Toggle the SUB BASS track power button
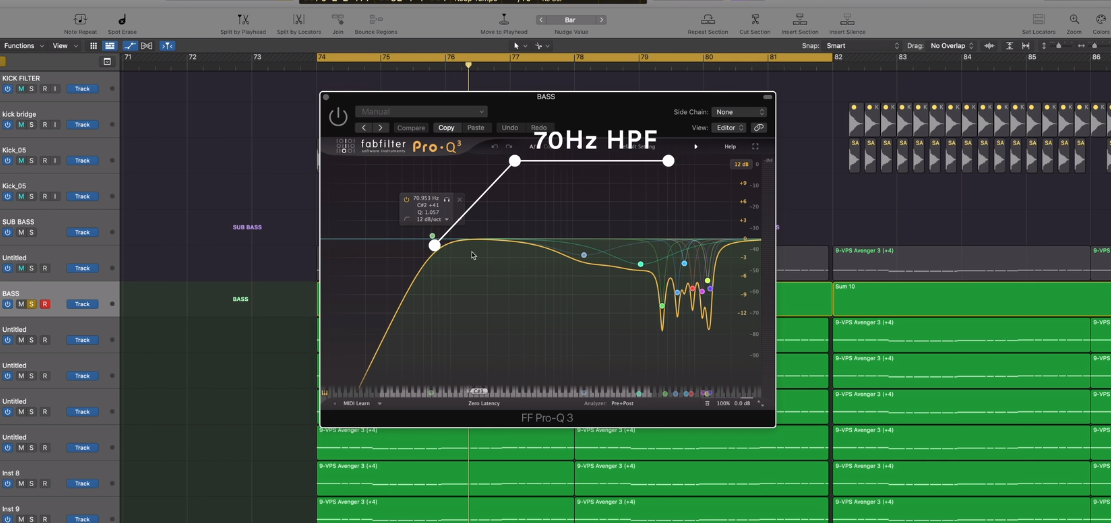 [x=8, y=232]
